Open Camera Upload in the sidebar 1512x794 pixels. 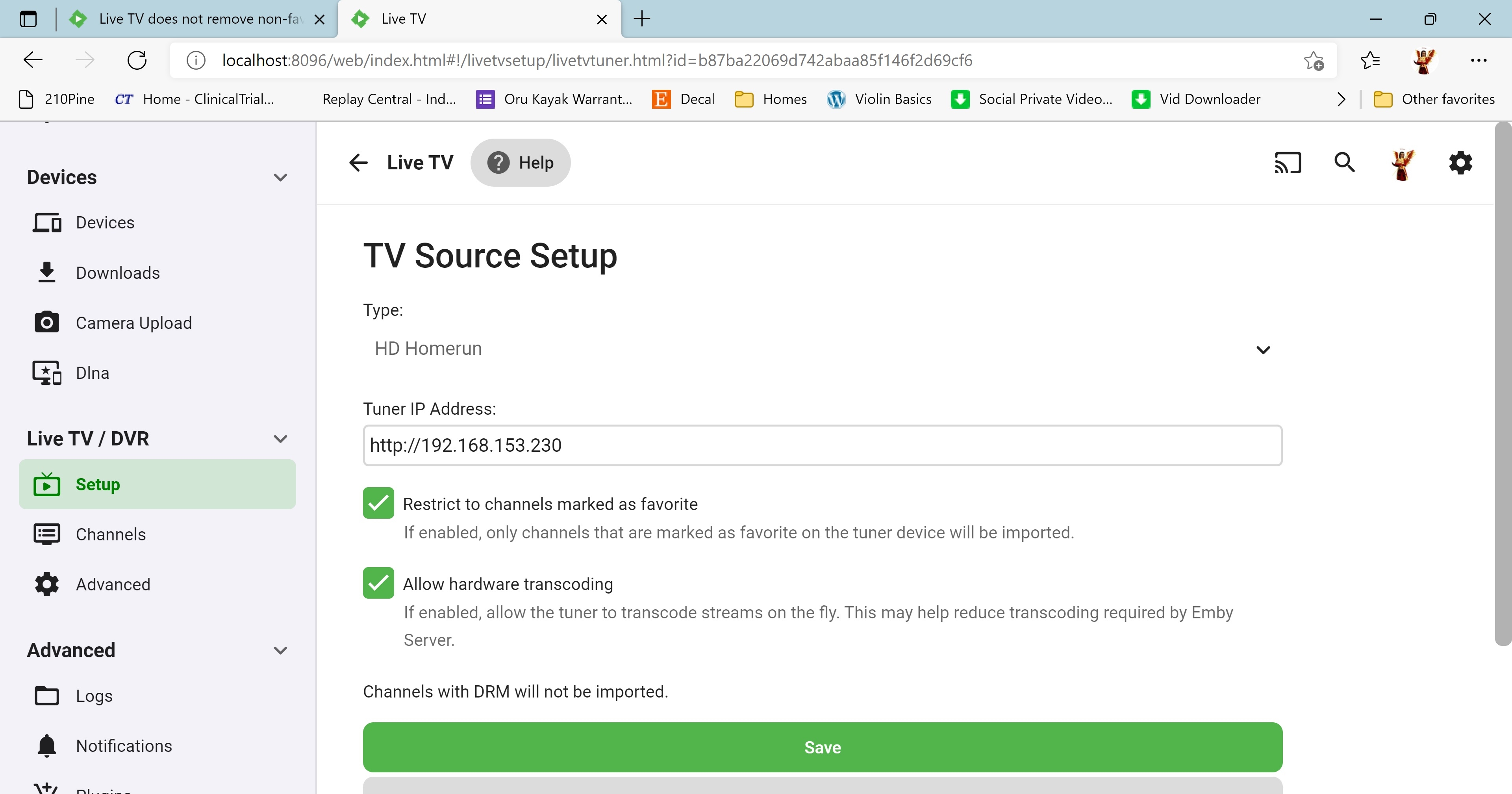coord(133,323)
